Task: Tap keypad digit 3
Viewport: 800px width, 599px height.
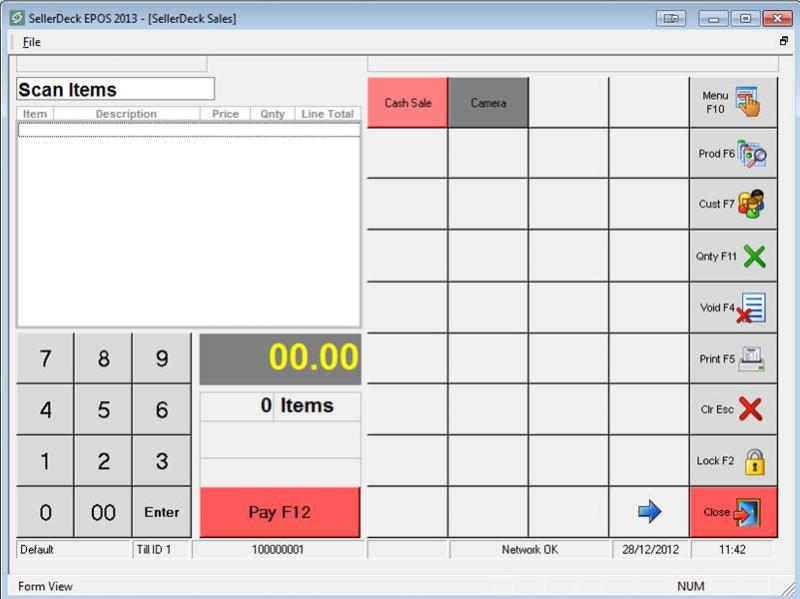Action: 162,461
